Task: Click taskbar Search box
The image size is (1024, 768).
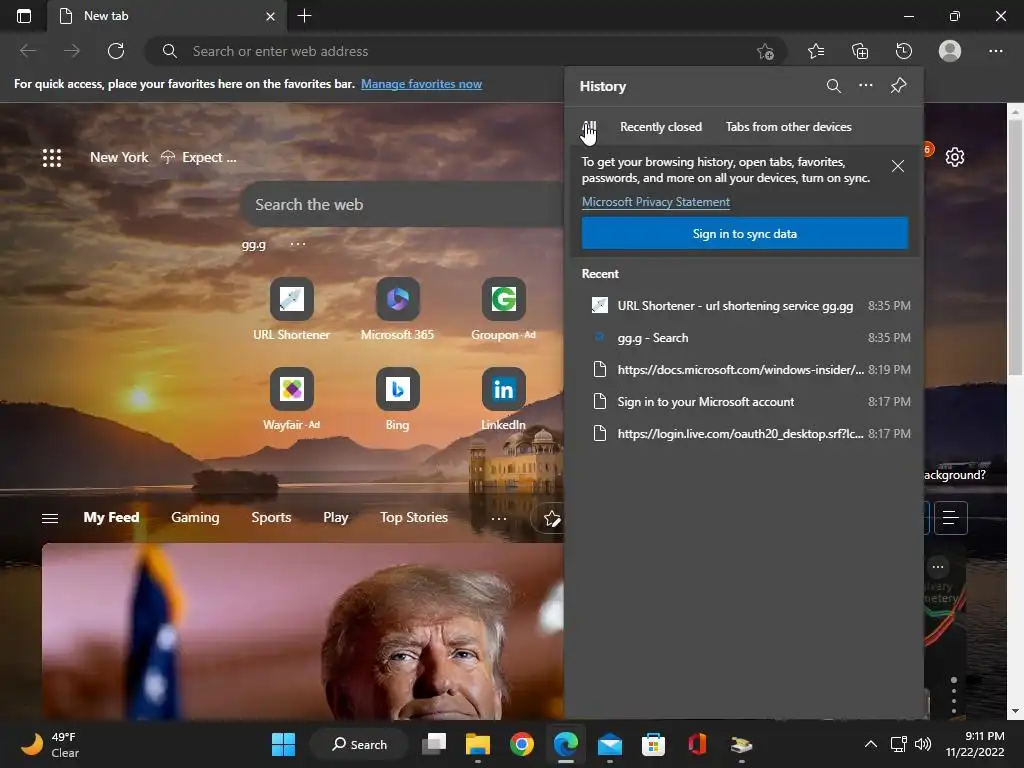Action: (x=359, y=744)
